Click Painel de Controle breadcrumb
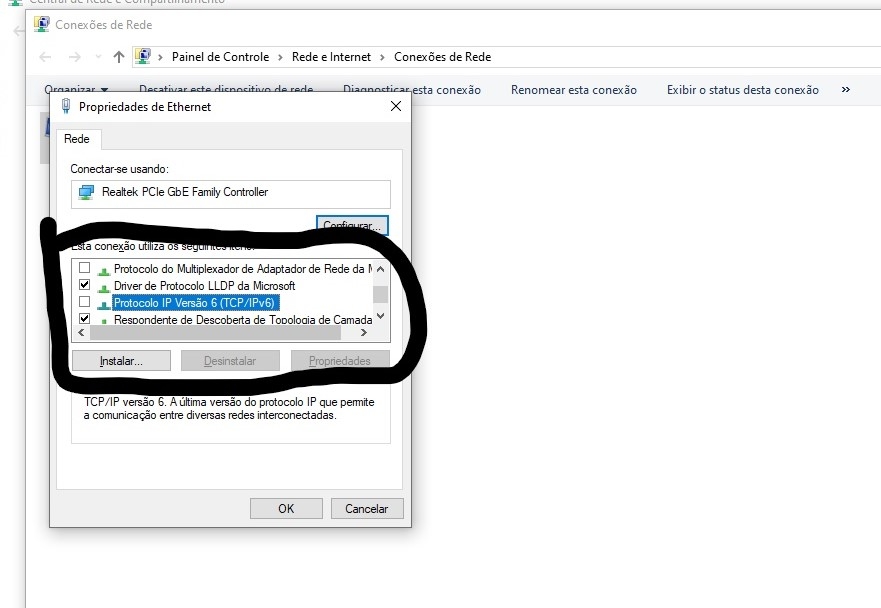Image resolution: width=881 pixels, height=608 pixels. (x=220, y=57)
